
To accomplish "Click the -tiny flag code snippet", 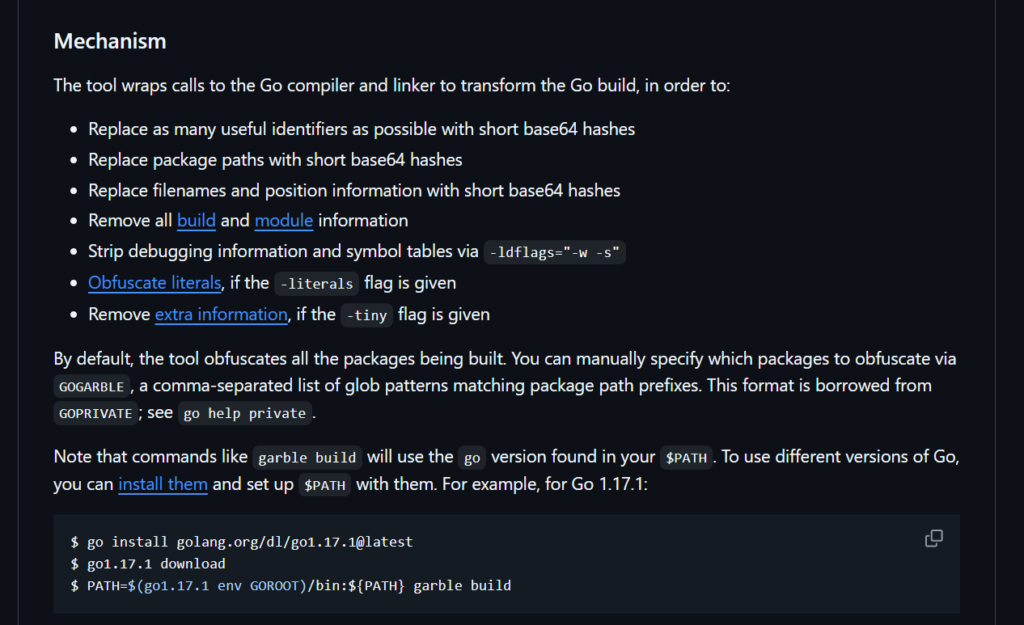I will [x=365, y=316].
